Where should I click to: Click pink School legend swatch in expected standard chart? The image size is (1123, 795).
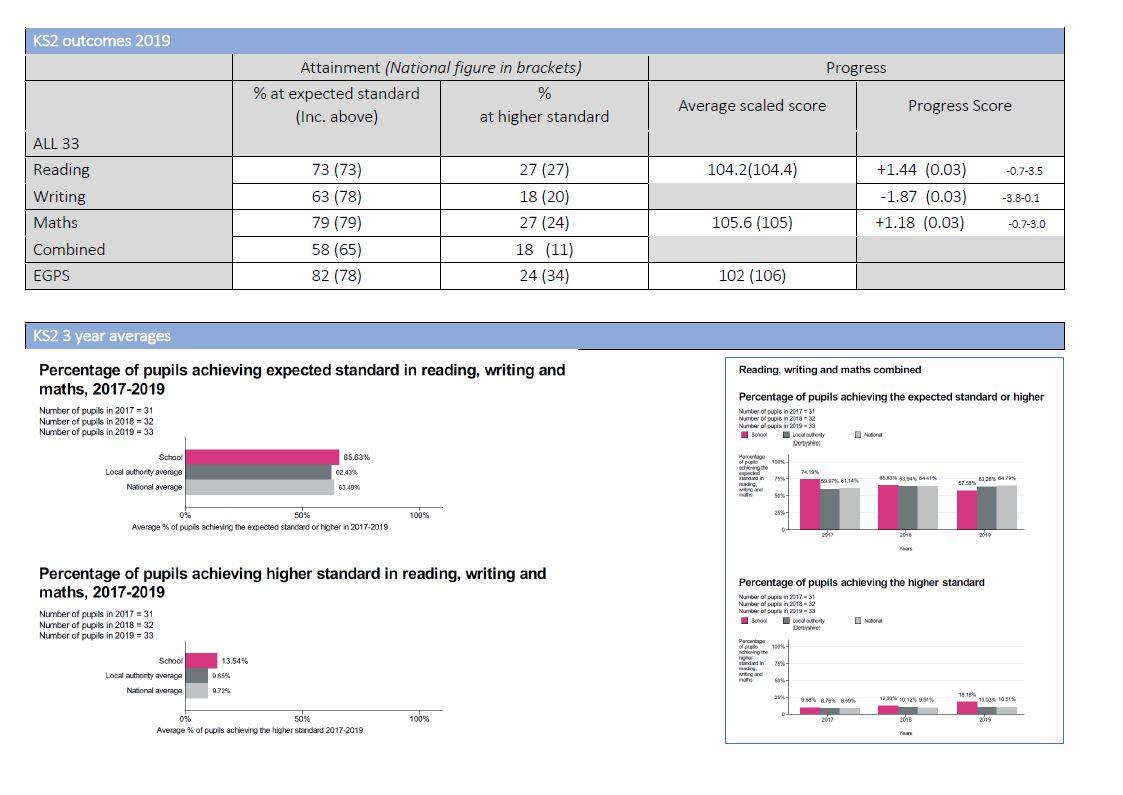[744, 435]
